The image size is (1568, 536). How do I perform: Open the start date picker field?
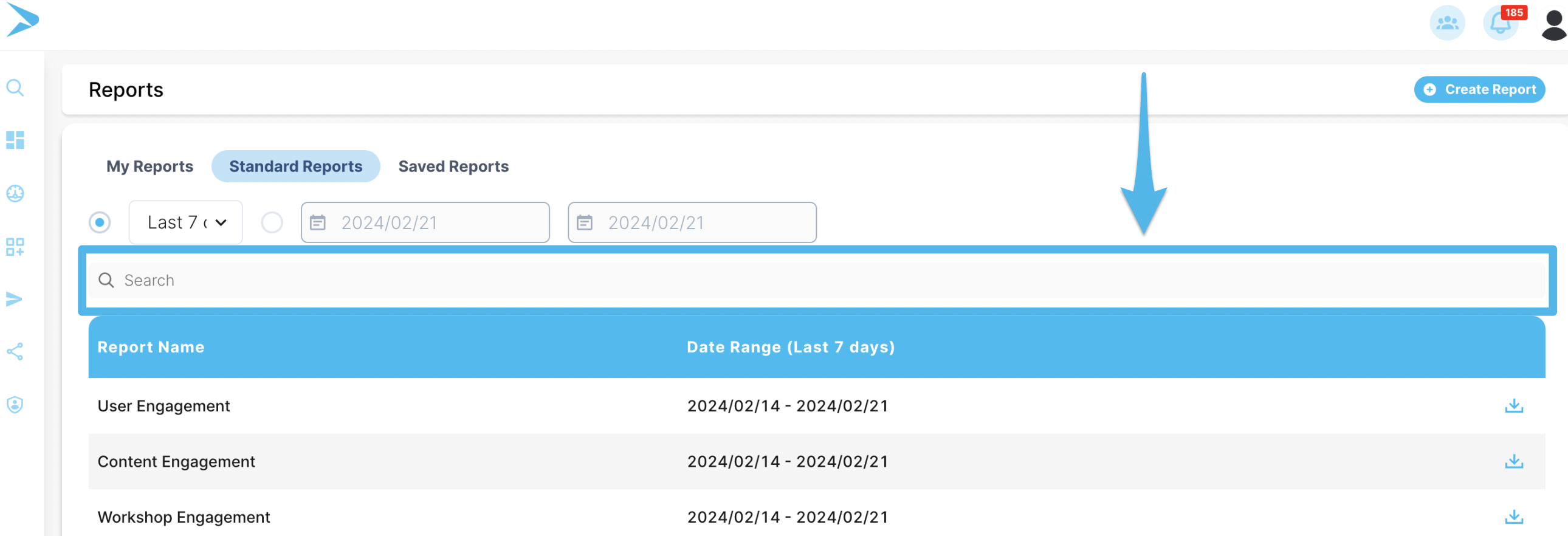click(x=425, y=222)
